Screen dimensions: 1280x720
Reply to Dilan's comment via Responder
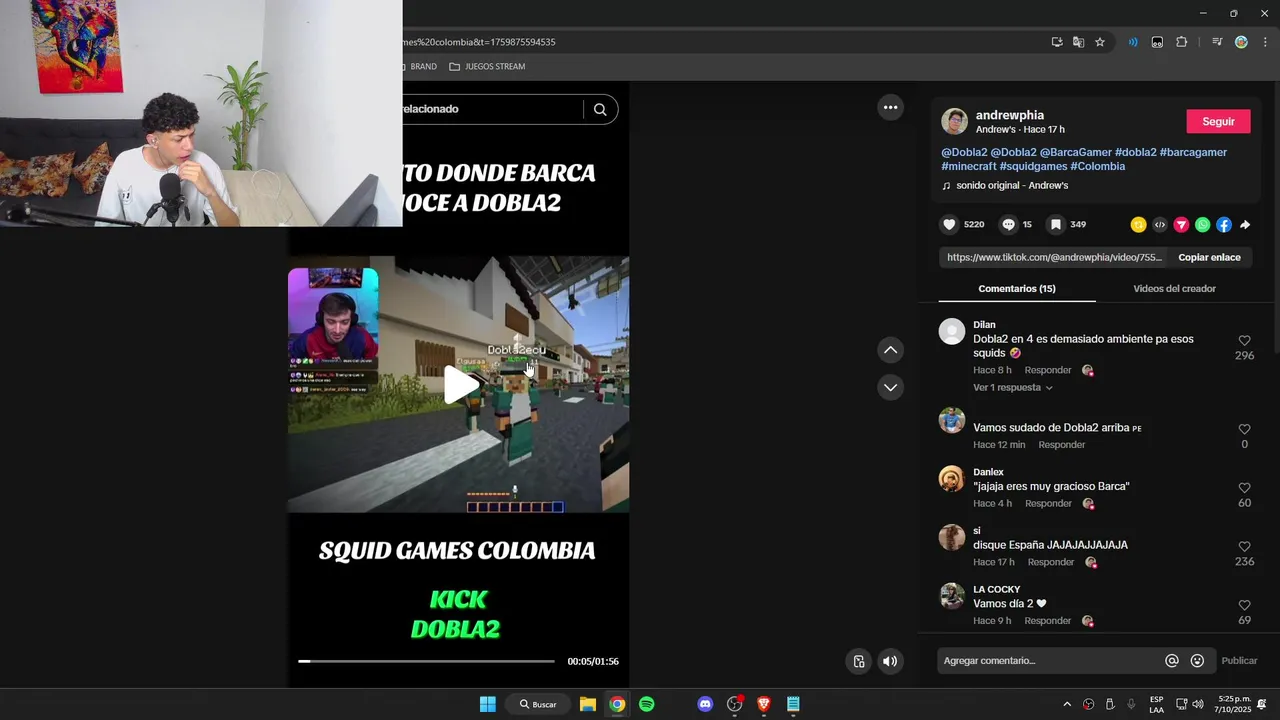tap(1048, 370)
